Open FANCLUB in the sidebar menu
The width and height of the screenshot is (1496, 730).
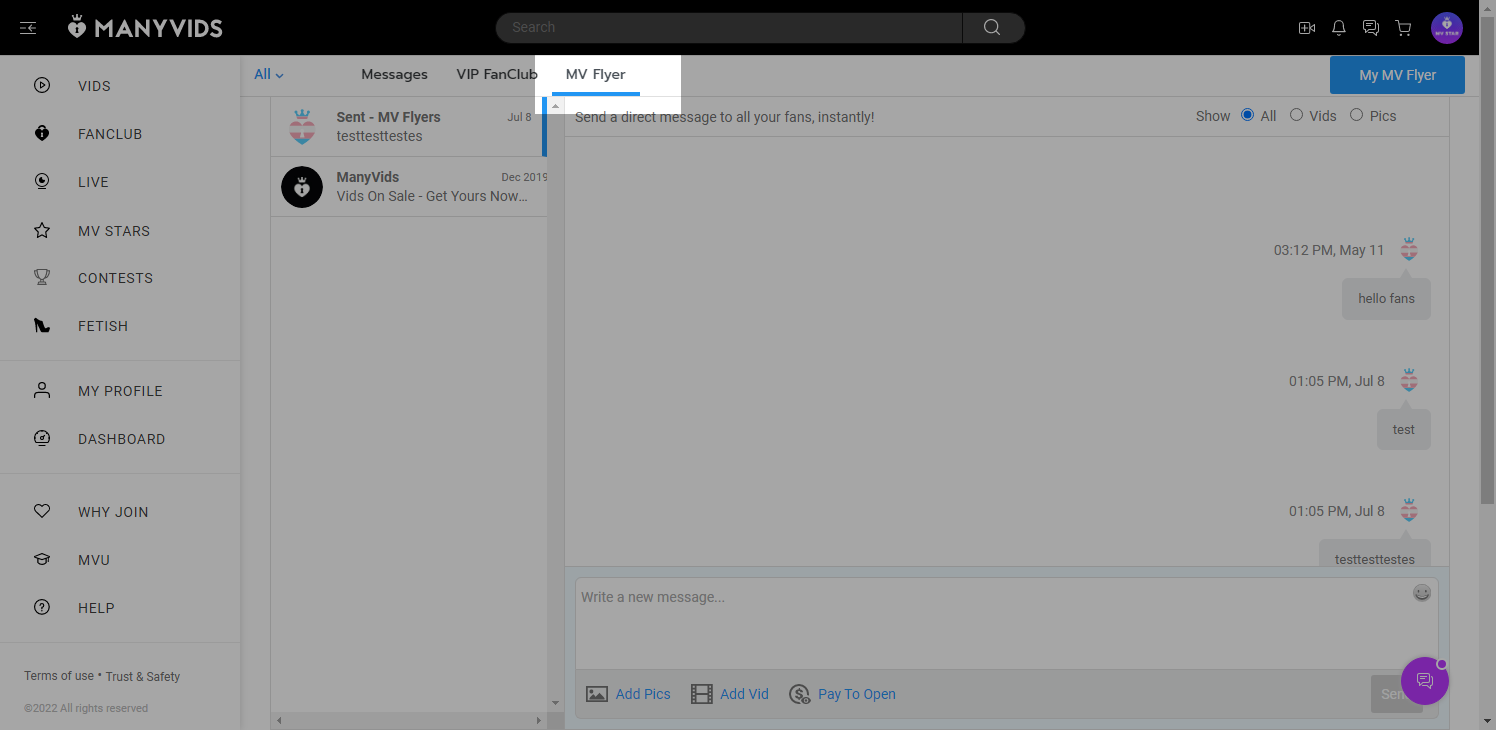[x=110, y=134]
